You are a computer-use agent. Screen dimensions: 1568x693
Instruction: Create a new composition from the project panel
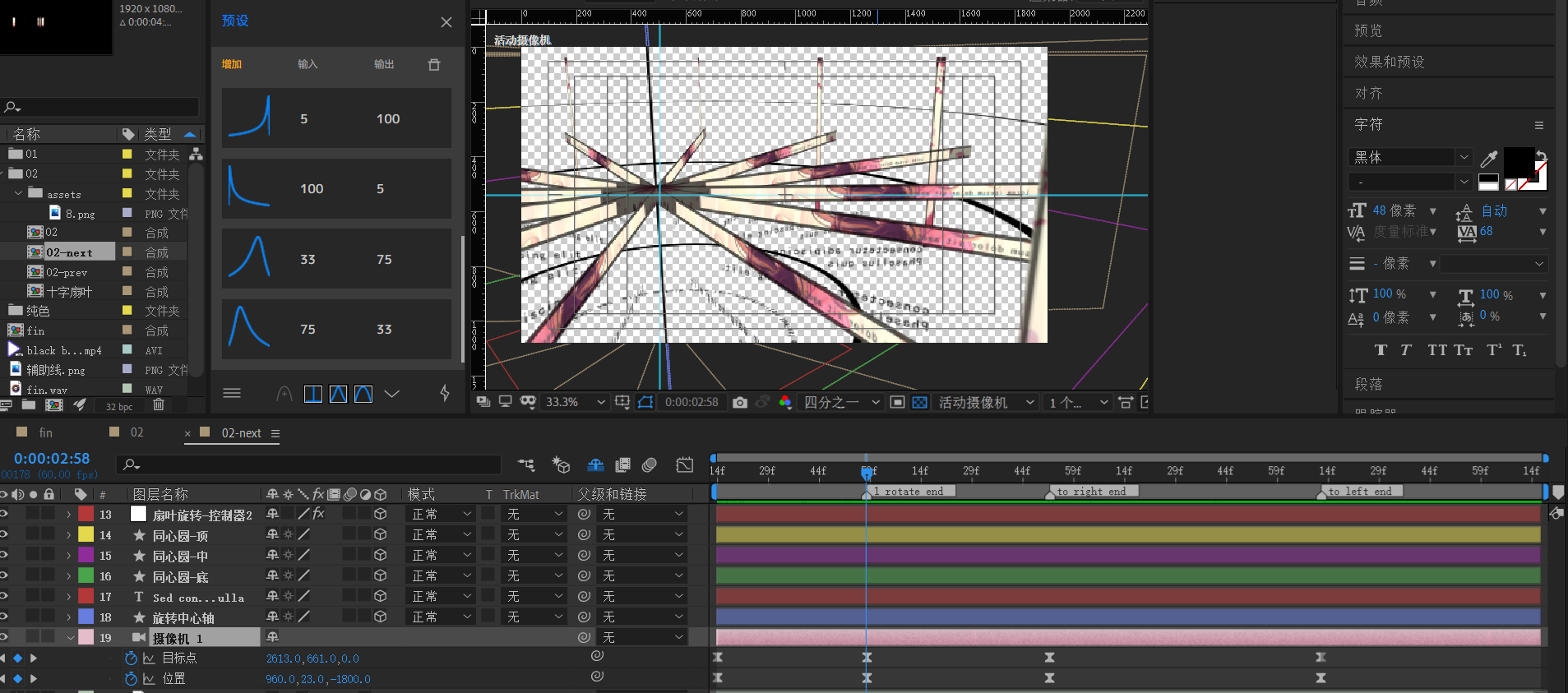tap(54, 404)
